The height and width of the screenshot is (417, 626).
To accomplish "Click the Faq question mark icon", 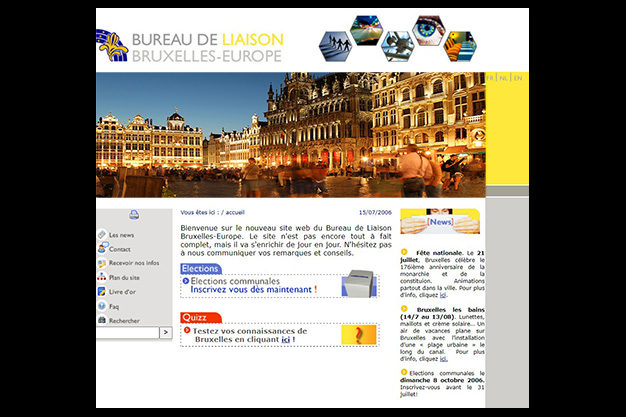I will pyautogui.click(x=102, y=306).
